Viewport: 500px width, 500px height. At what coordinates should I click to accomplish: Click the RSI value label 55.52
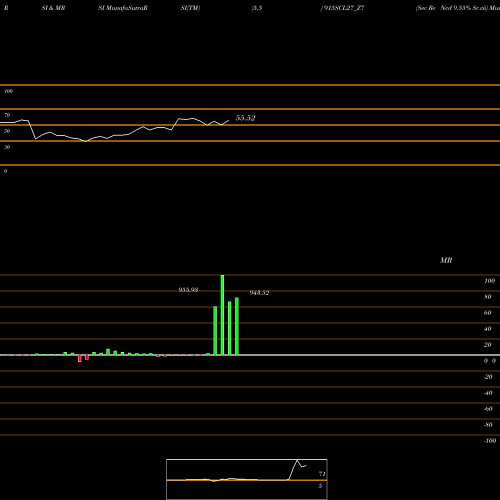245,118
